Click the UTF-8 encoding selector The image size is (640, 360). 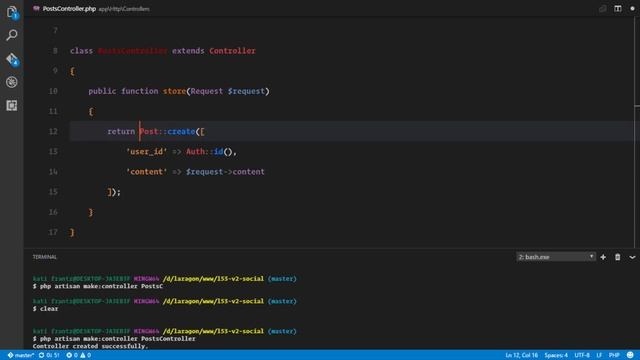[x=582, y=355]
